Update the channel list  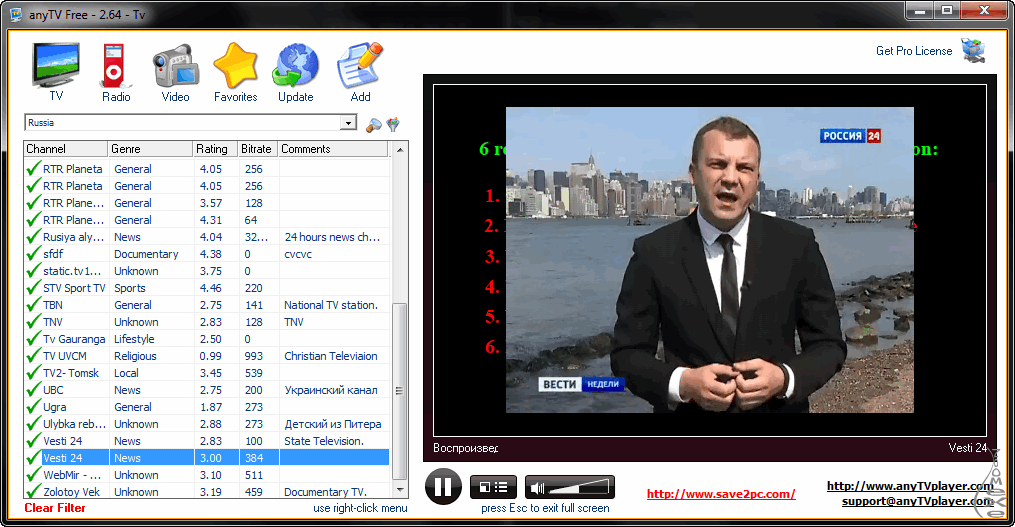296,72
